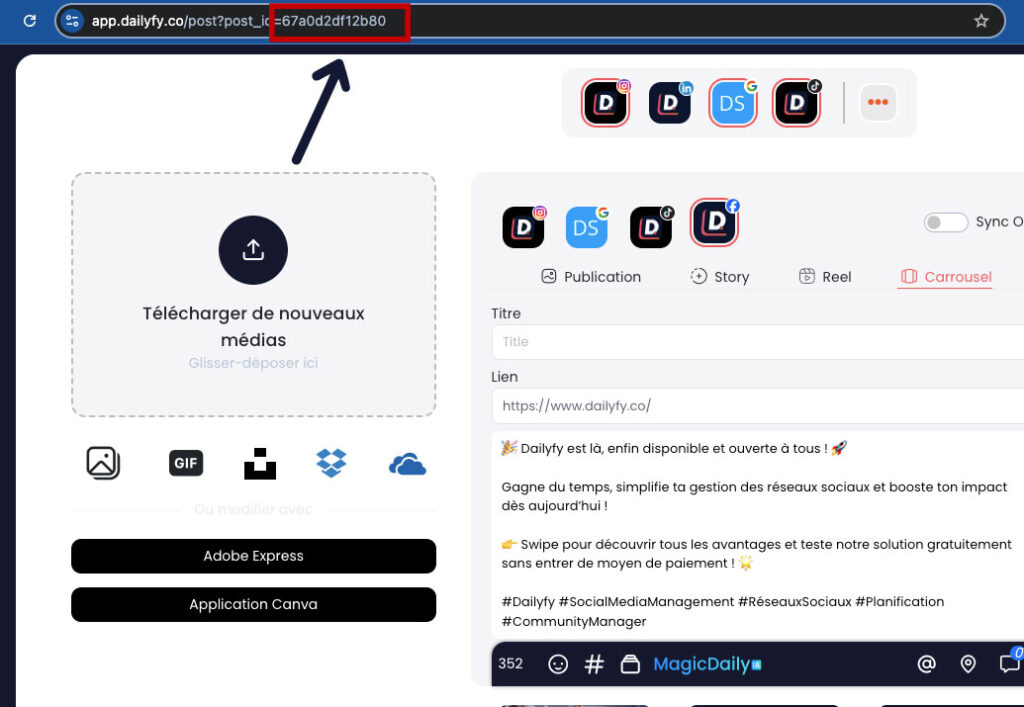
Task: Open the Publication tab
Action: 591,277
